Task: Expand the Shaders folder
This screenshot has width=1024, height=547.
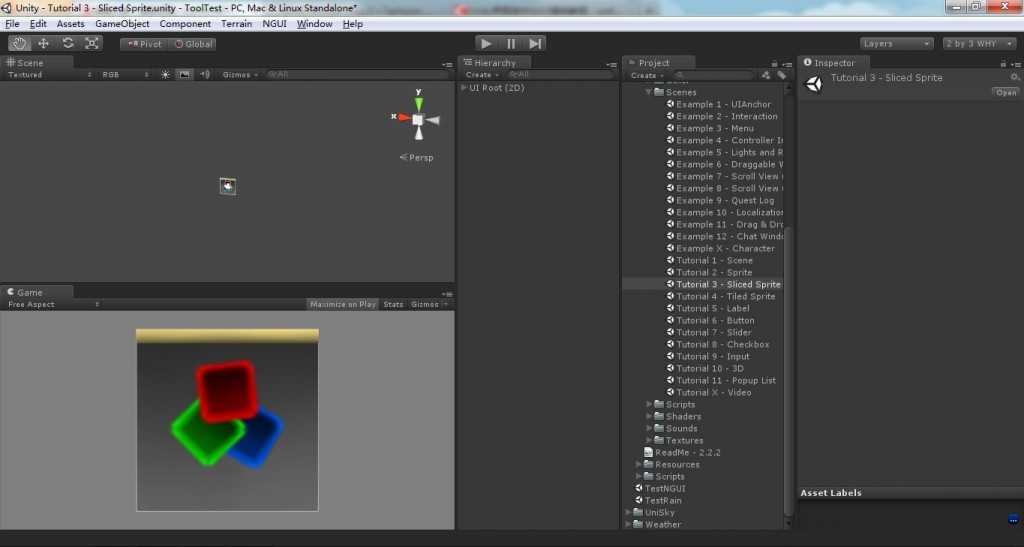Action: [x=648, y=416]
